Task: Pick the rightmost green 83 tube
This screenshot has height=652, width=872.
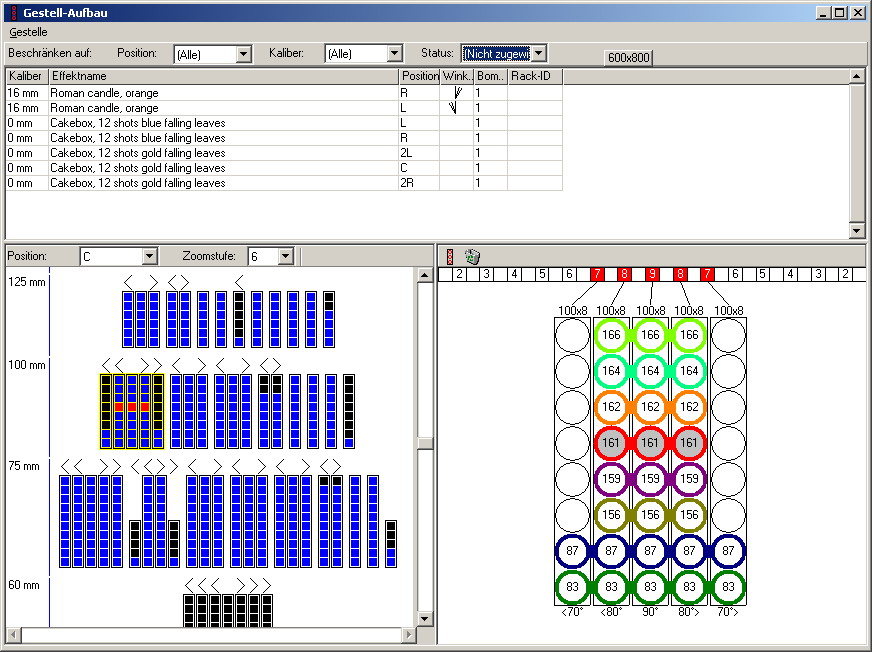Action: 728,586
